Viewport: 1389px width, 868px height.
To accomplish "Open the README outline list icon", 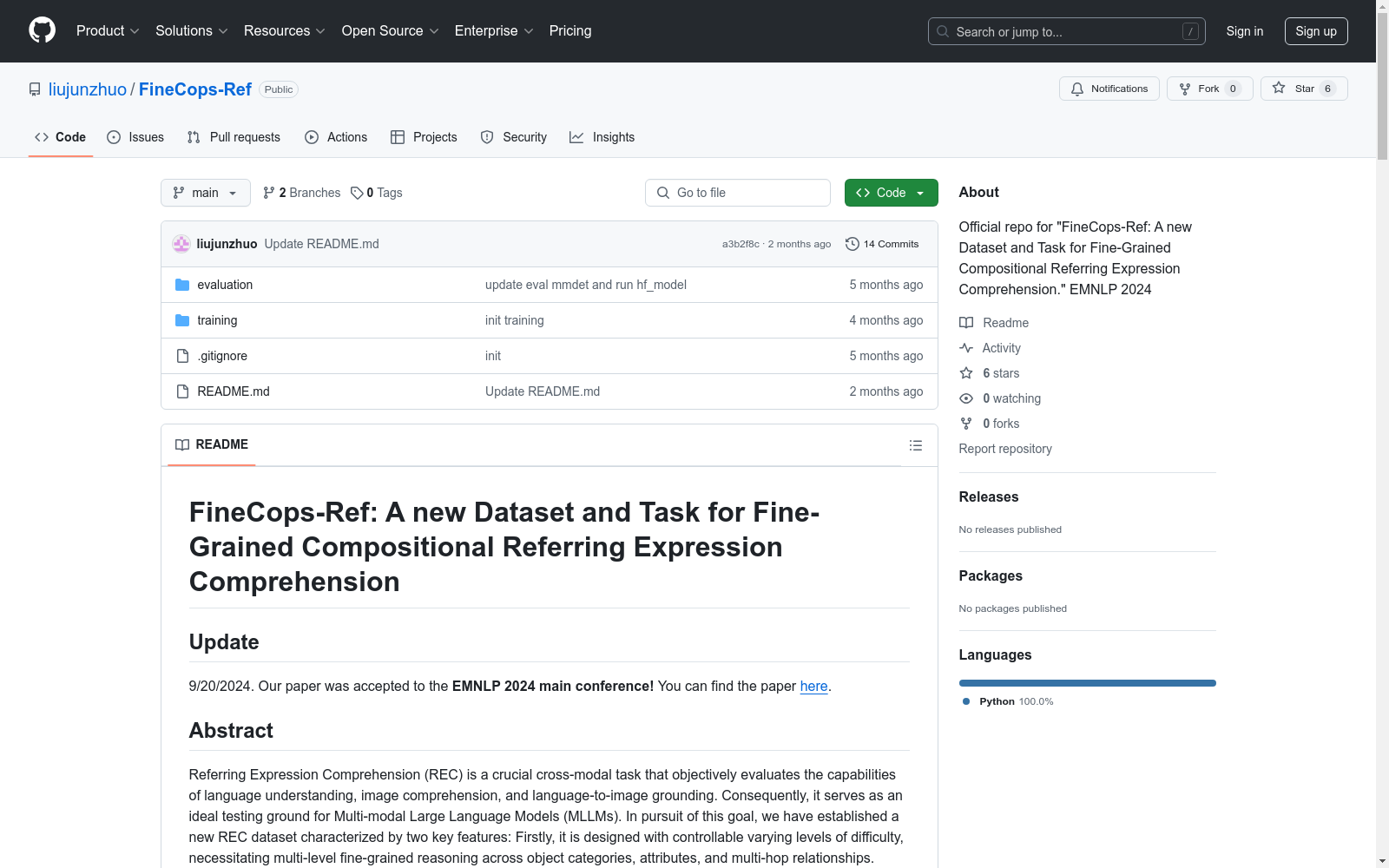I will [915, 445].
